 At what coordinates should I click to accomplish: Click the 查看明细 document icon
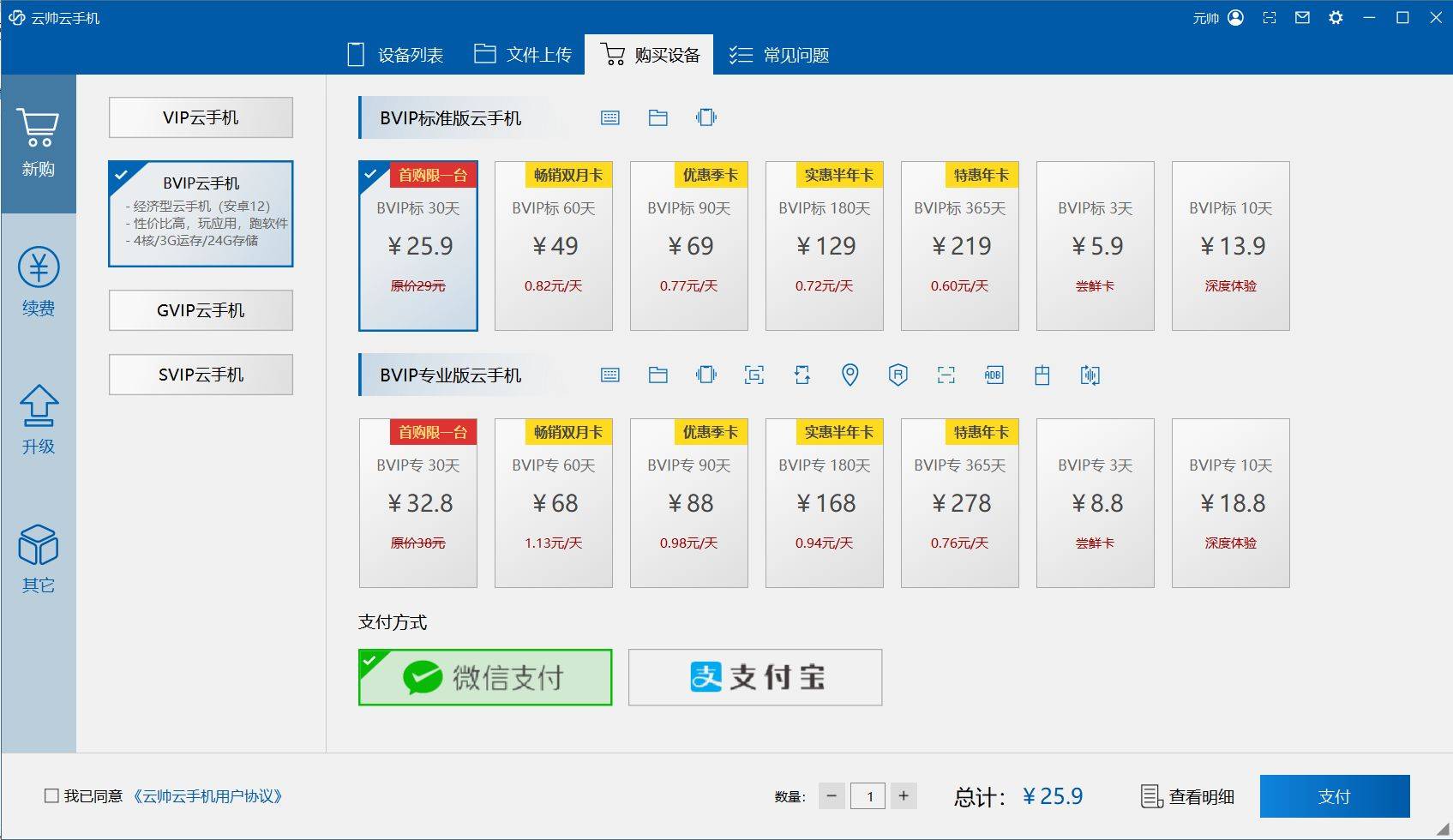(x=1151, y=796)
